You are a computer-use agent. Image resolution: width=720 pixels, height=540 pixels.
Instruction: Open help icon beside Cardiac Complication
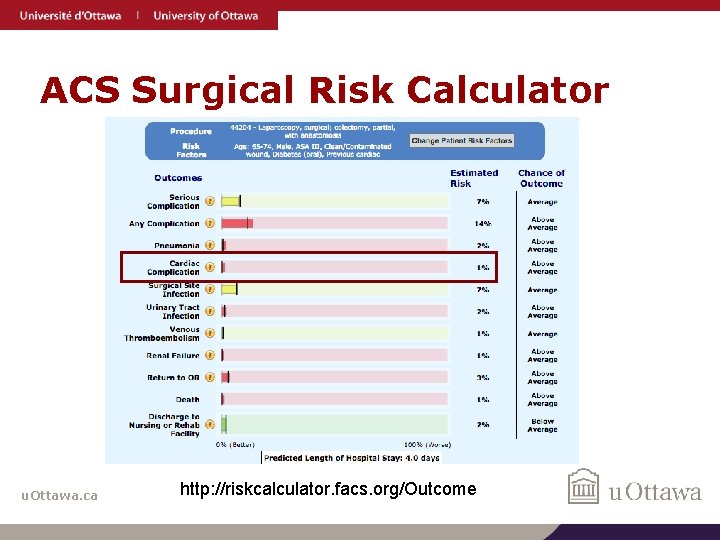(210, 267)
